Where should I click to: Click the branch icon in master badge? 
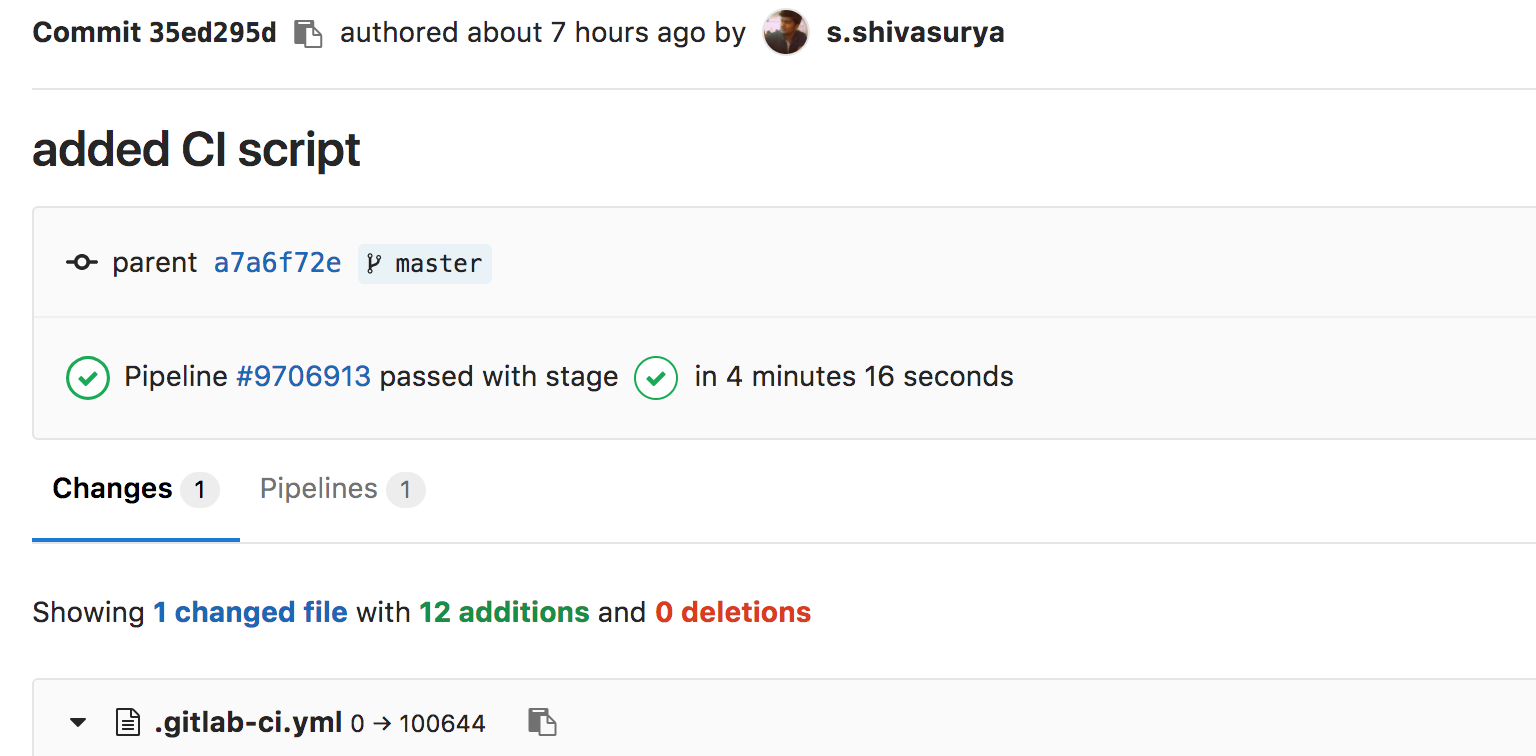[373, 264]
